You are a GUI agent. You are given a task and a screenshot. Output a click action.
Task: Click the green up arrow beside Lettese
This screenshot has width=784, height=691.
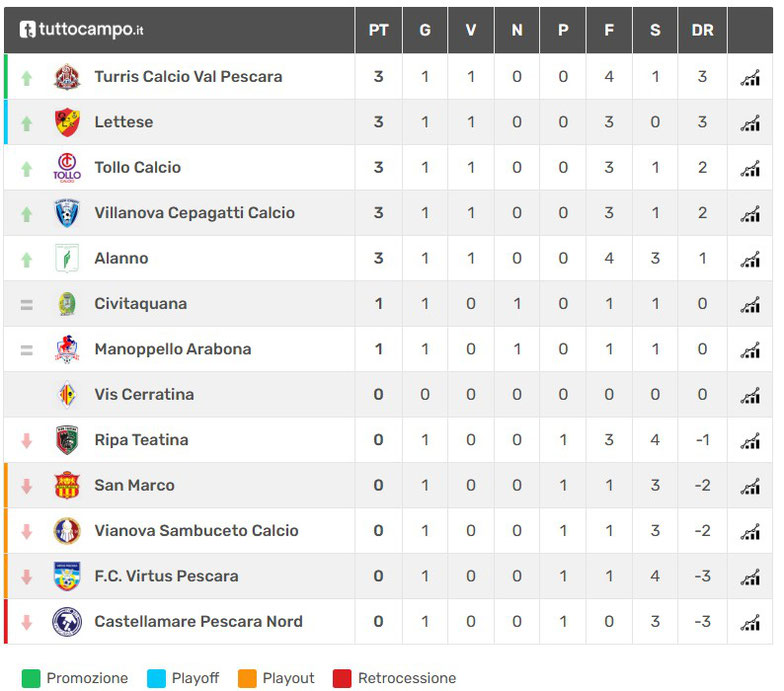pos(27,123)
